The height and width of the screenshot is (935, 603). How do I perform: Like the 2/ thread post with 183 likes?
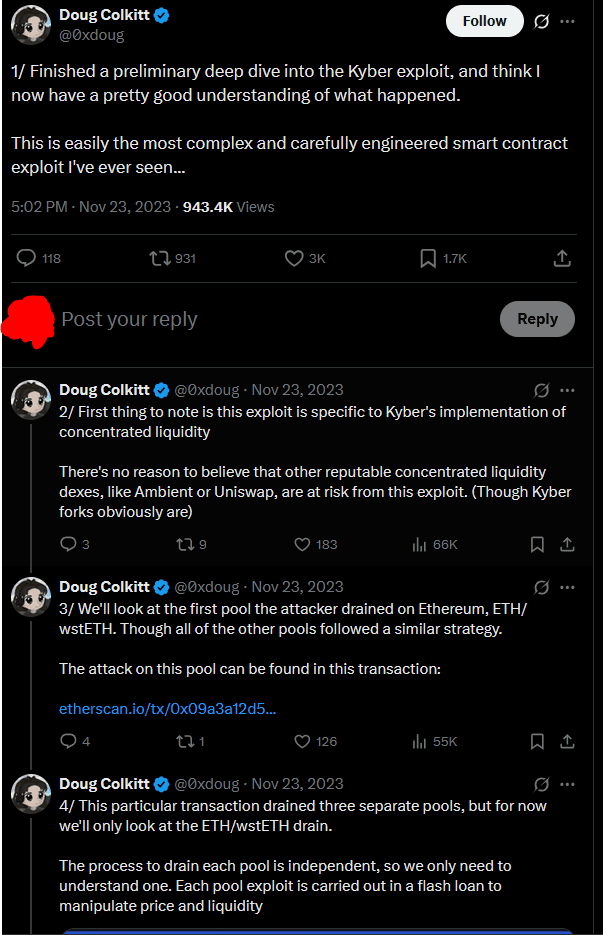302,544
